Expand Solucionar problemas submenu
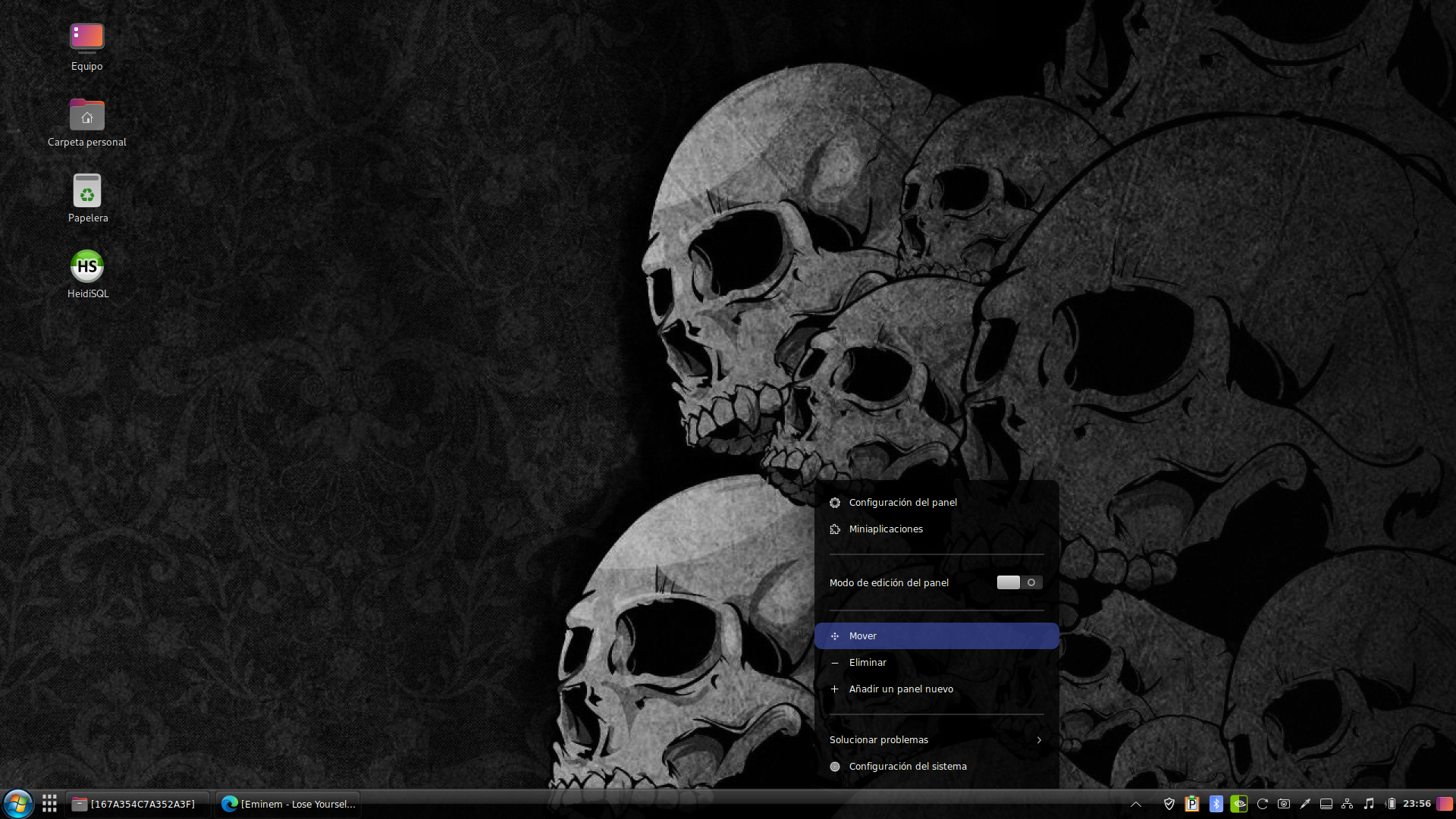The width and height of the screenshot is (1456, 819). click(x=937, y=740)
